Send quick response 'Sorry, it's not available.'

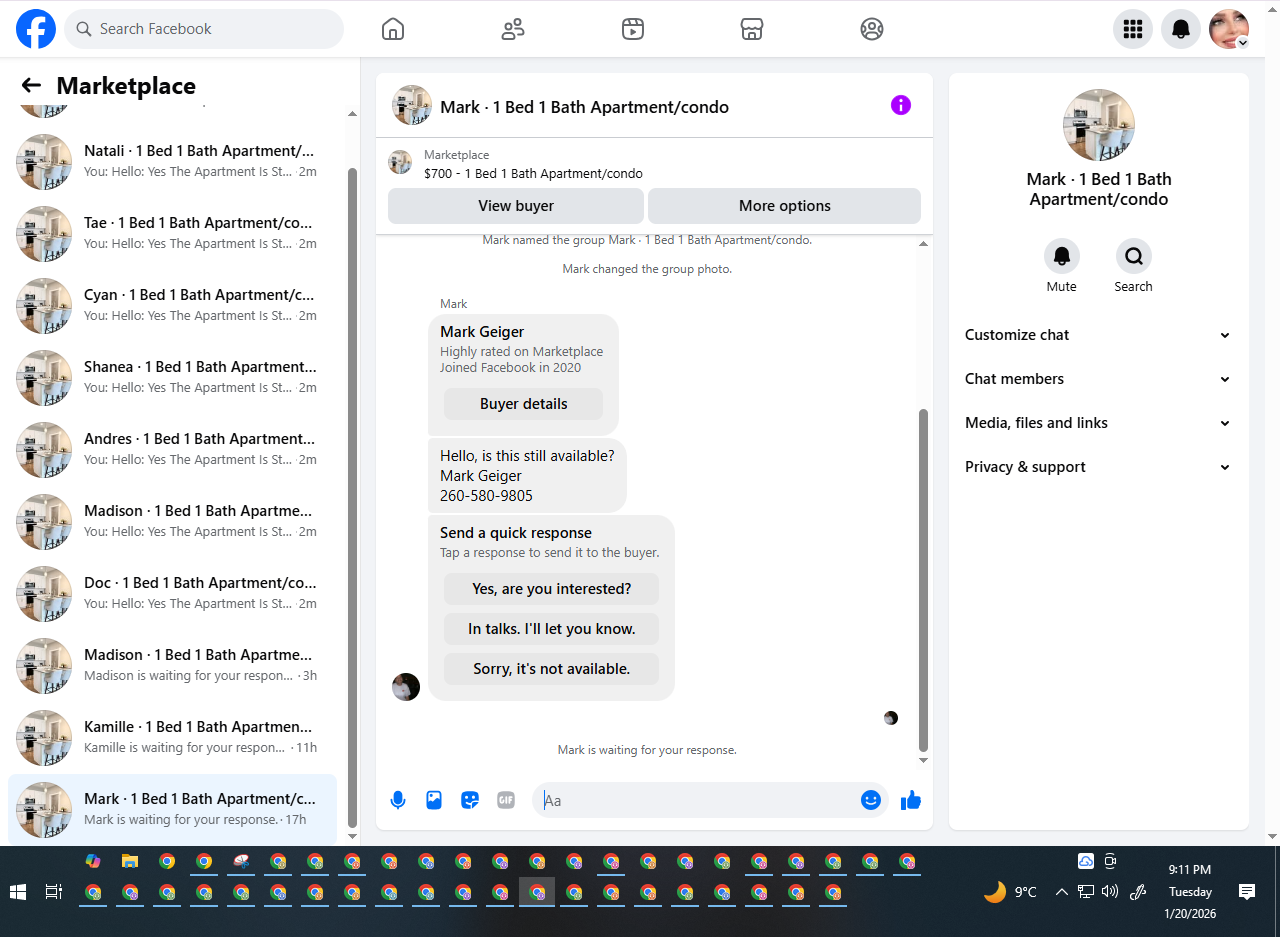551,669
